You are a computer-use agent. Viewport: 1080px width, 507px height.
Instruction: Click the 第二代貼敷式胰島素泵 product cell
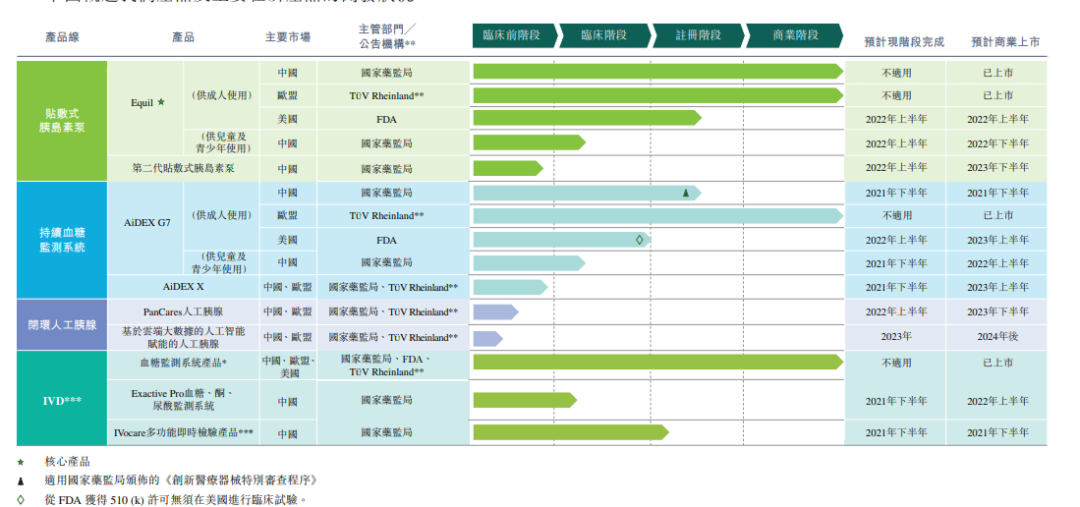(183, 168)
